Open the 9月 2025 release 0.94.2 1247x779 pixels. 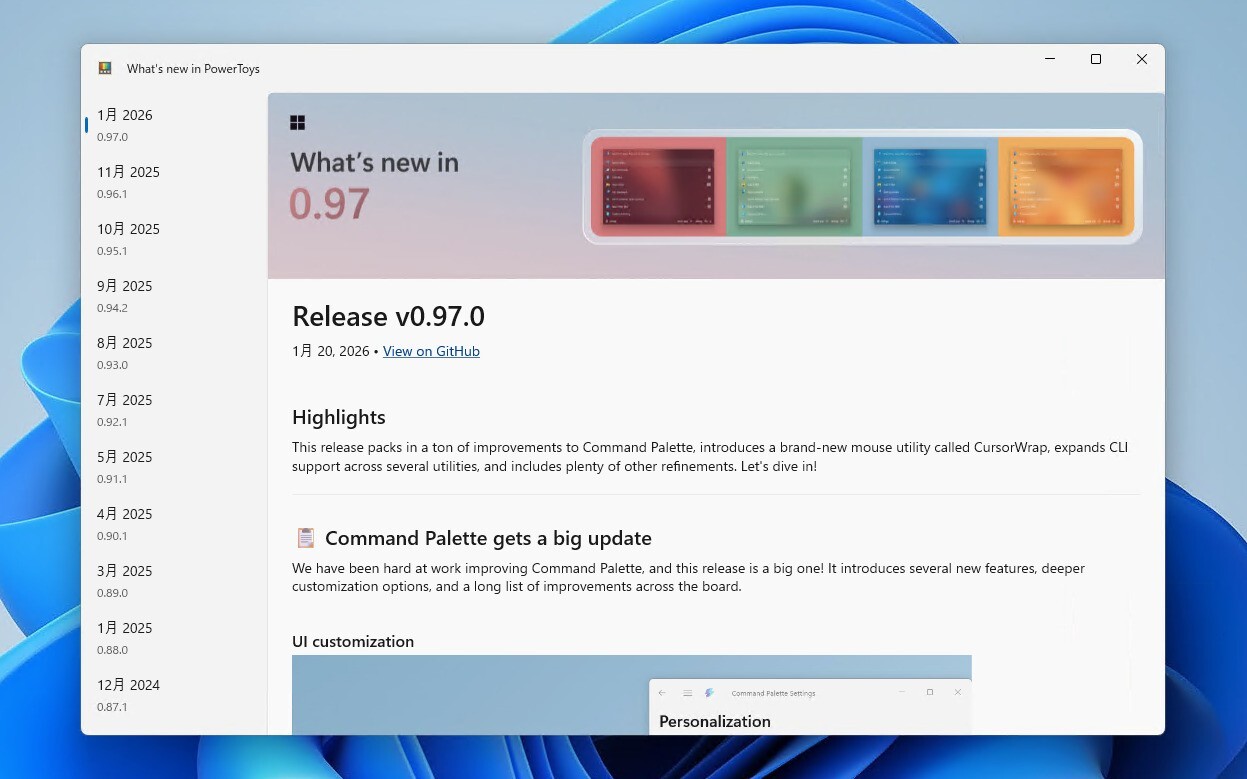click(174, 296)
